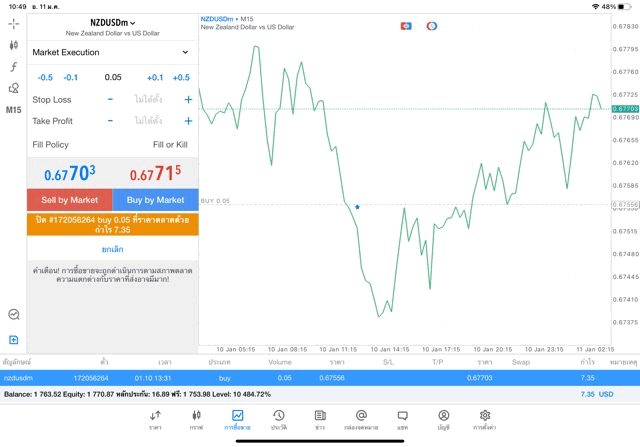Select the crosshair cursor tool

pos(13,24)
